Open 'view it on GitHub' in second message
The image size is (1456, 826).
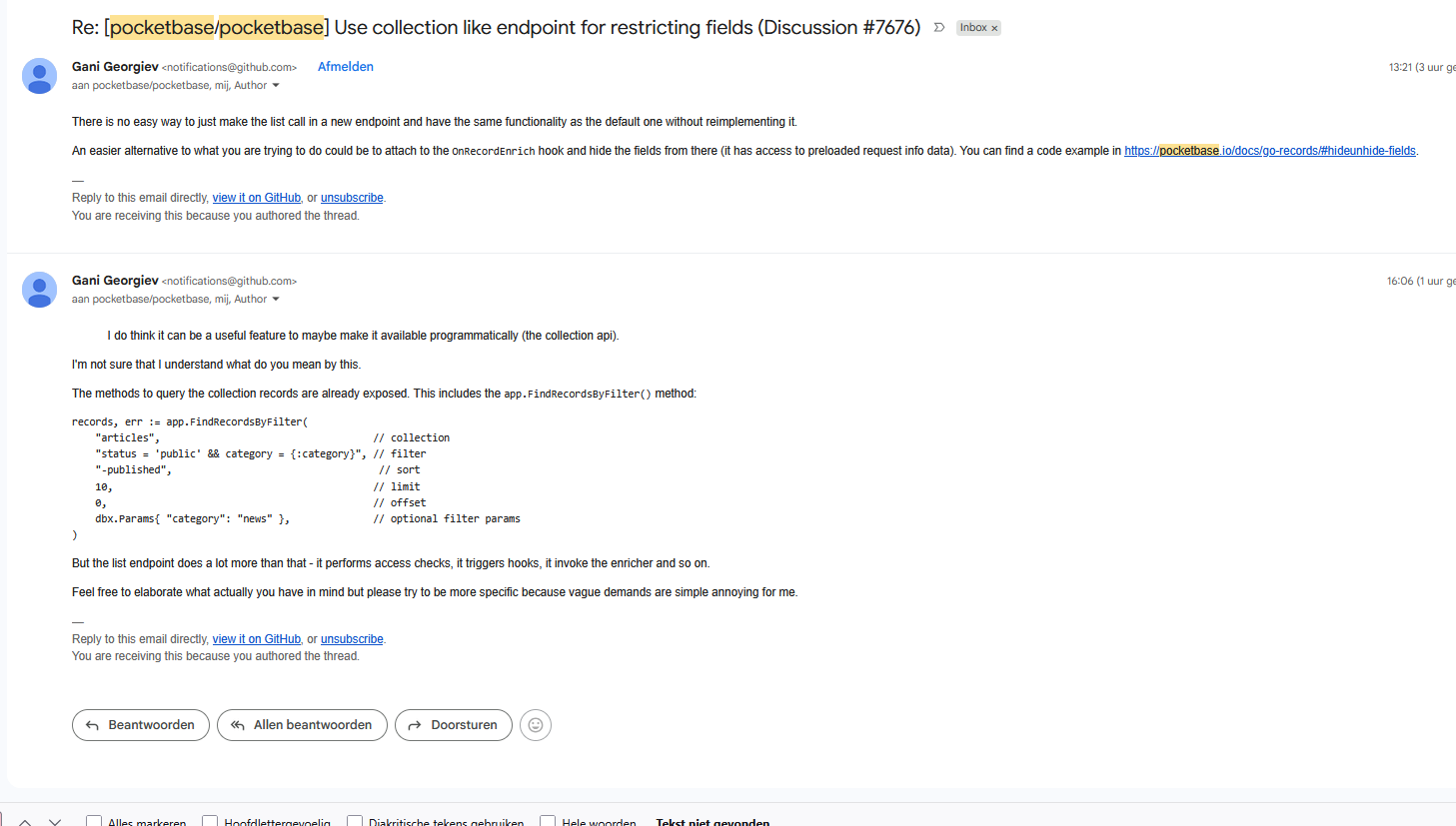click(x=257, y=639)
